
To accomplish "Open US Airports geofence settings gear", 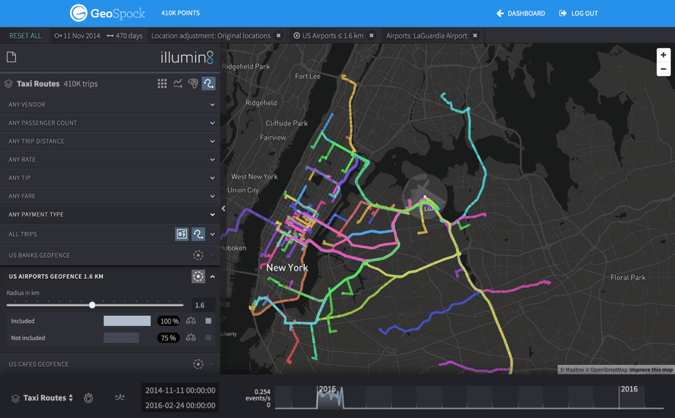I will point(198,276).
